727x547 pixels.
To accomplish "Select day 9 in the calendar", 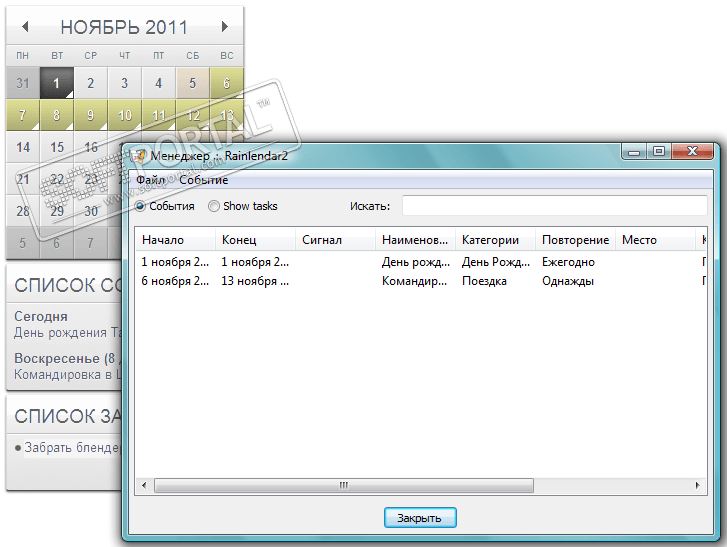I will (x=90, y=115).
